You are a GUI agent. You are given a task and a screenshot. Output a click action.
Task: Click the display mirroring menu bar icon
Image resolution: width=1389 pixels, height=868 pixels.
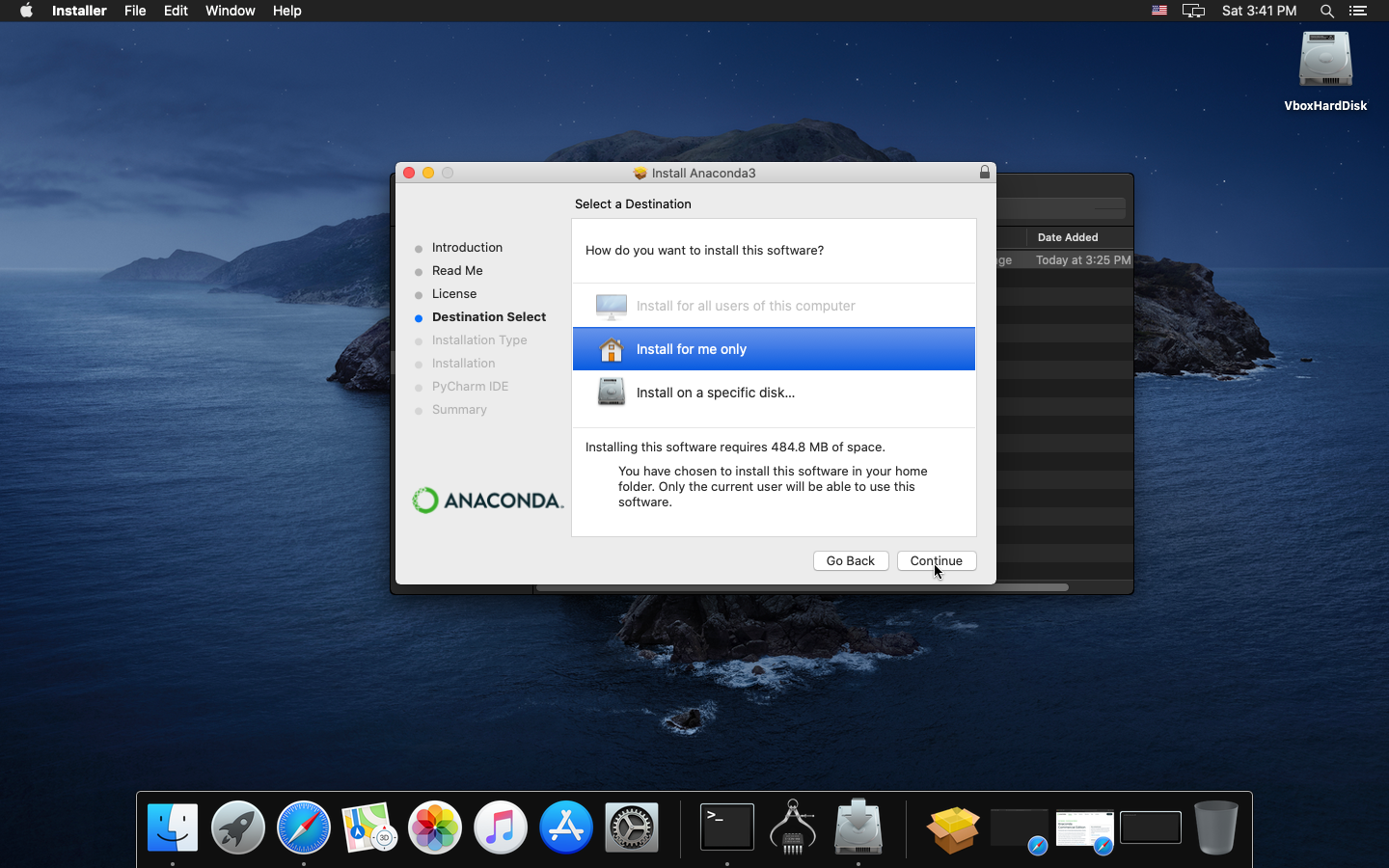point(1193,11)
